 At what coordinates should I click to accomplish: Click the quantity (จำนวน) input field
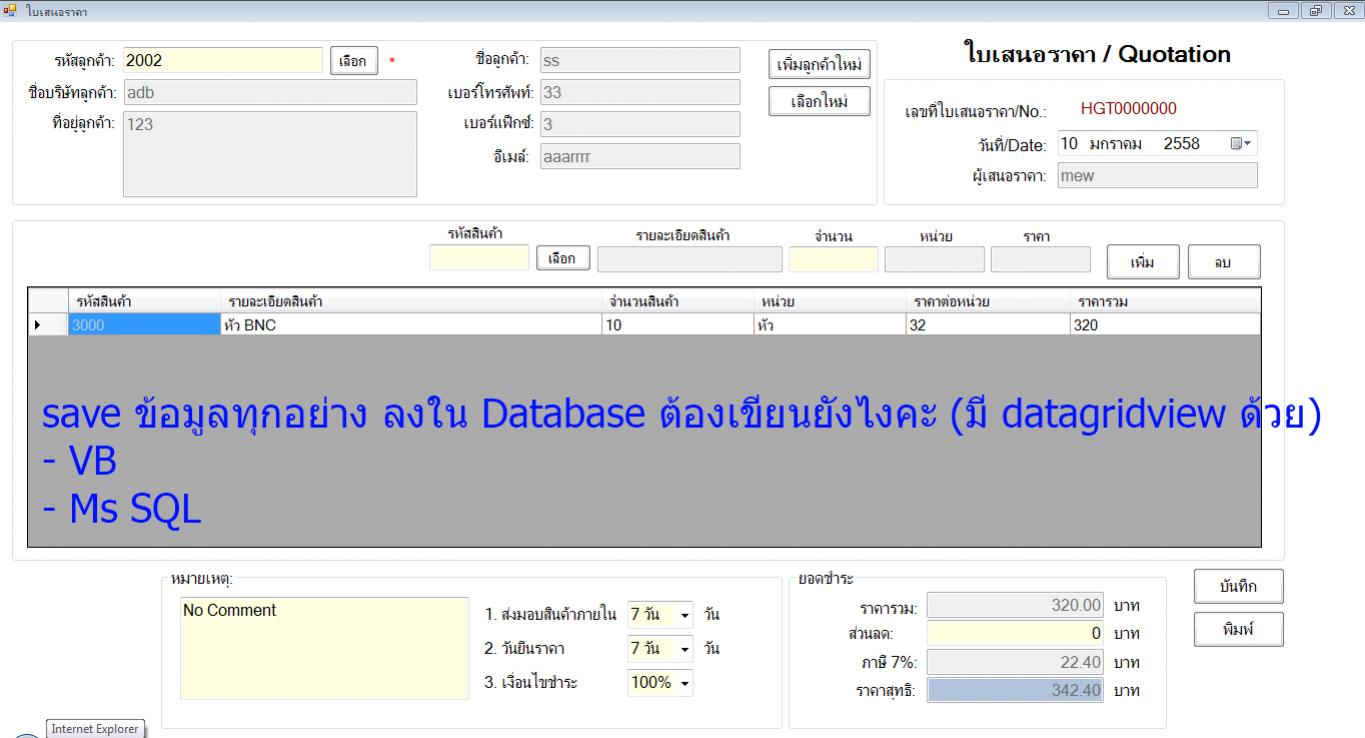[x=833, y=259]
